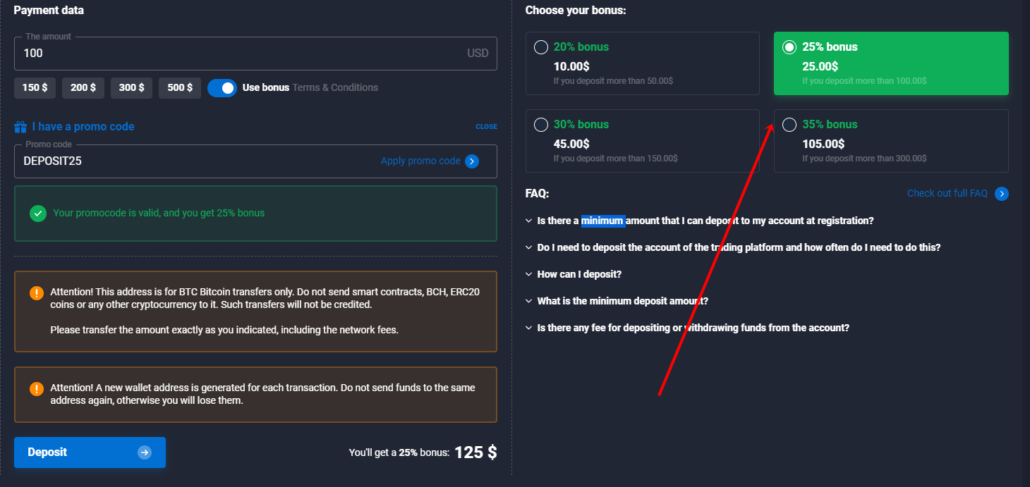The height and width of the screenshot is (487, 1030).
Task: Expand the fee for depositing or withdrawing question
Action: (x=692, y=328)
